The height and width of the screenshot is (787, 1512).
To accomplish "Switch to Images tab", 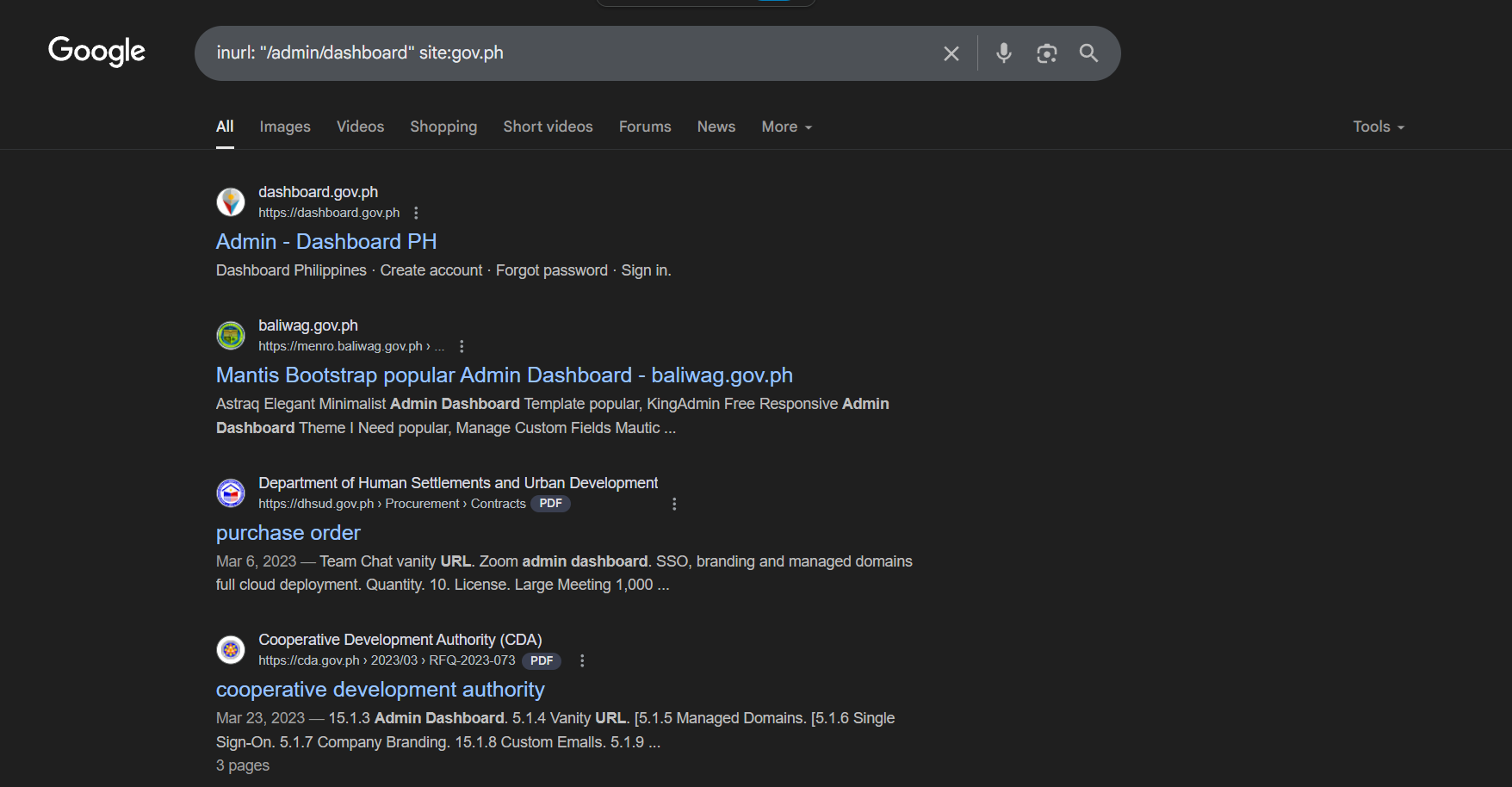I will (285, 127).
